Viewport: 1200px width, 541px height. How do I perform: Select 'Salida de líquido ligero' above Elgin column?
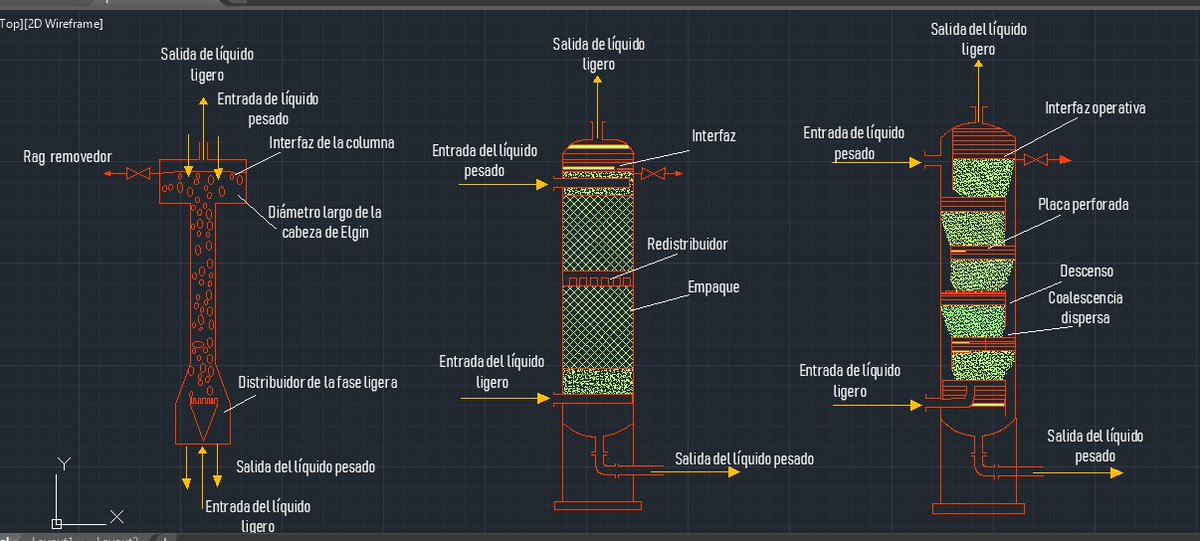pos(207,63)
